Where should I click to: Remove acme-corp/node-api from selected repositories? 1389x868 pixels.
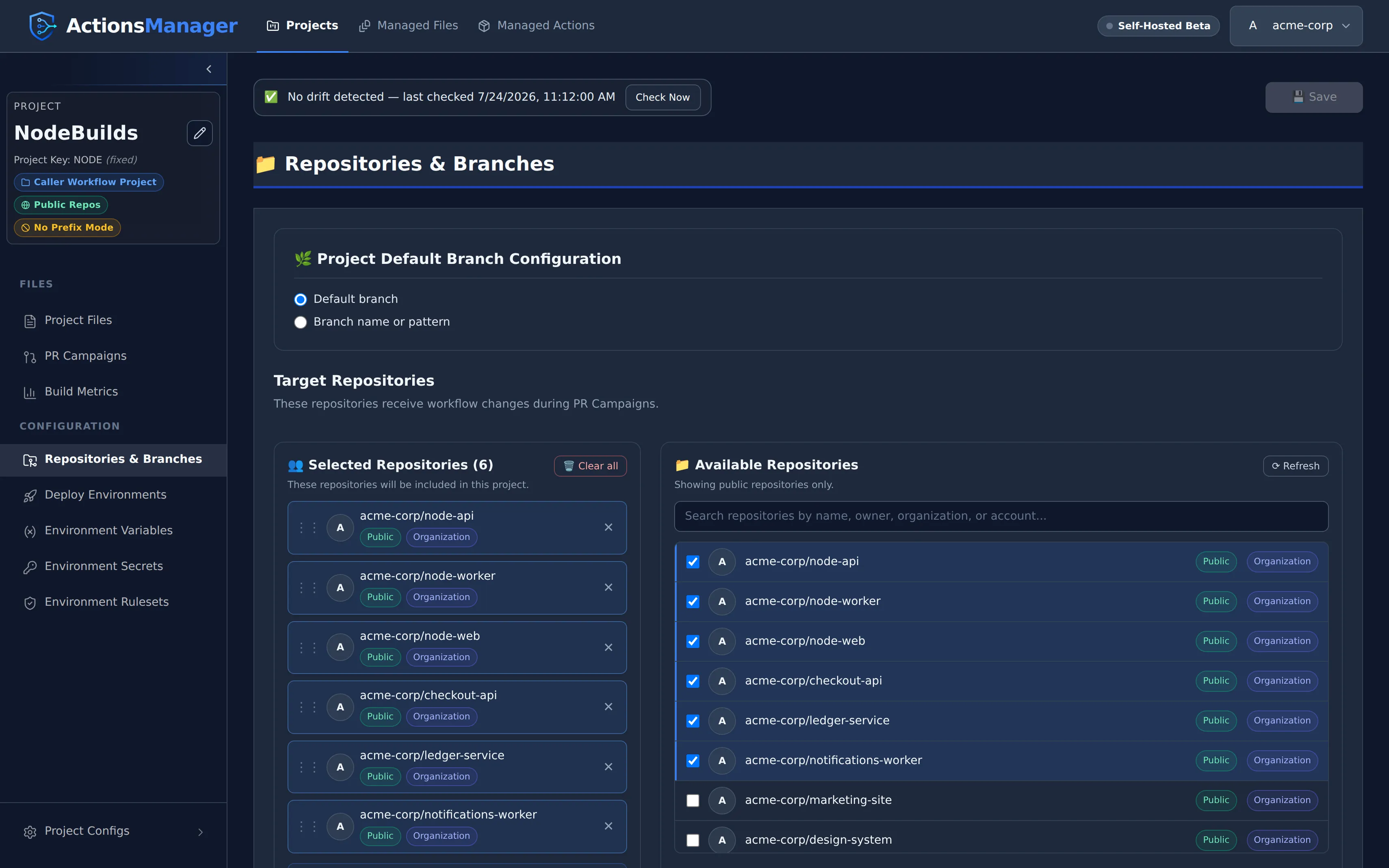[608, 527]
